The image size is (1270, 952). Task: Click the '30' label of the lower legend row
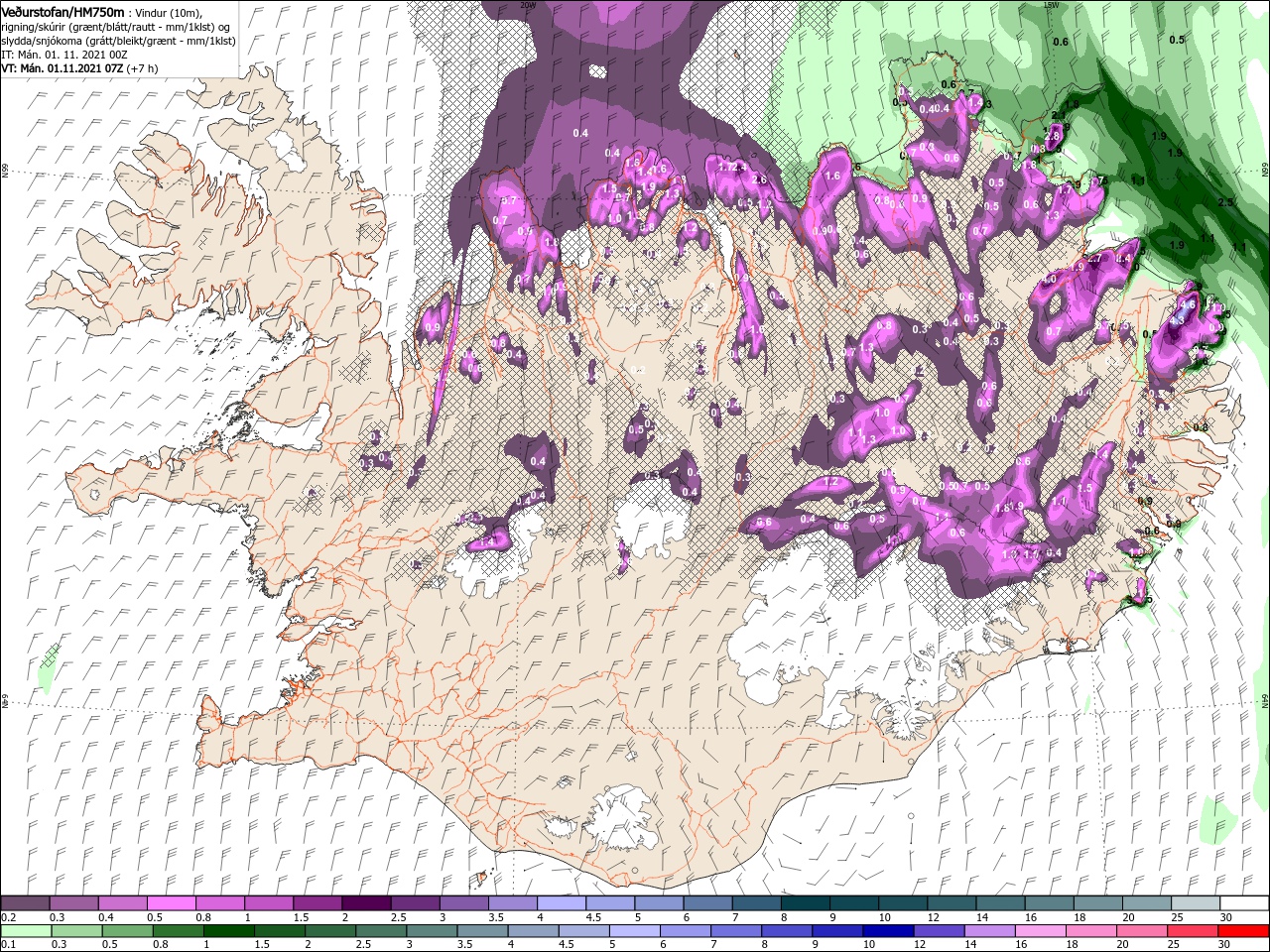click(1223, 945)
